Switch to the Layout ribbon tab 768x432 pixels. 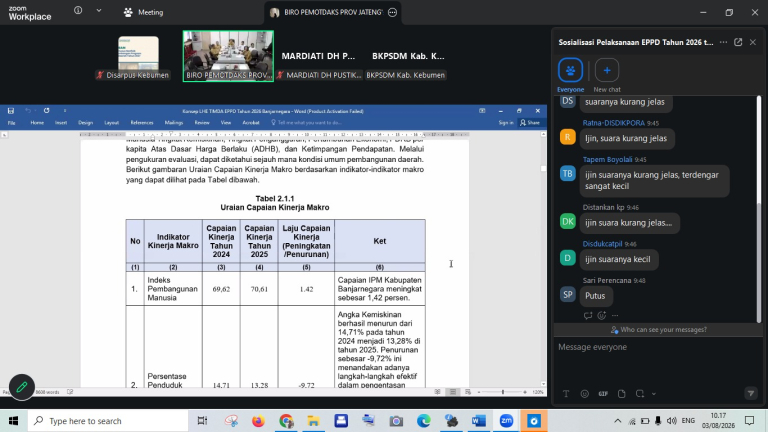pos(112,123)
